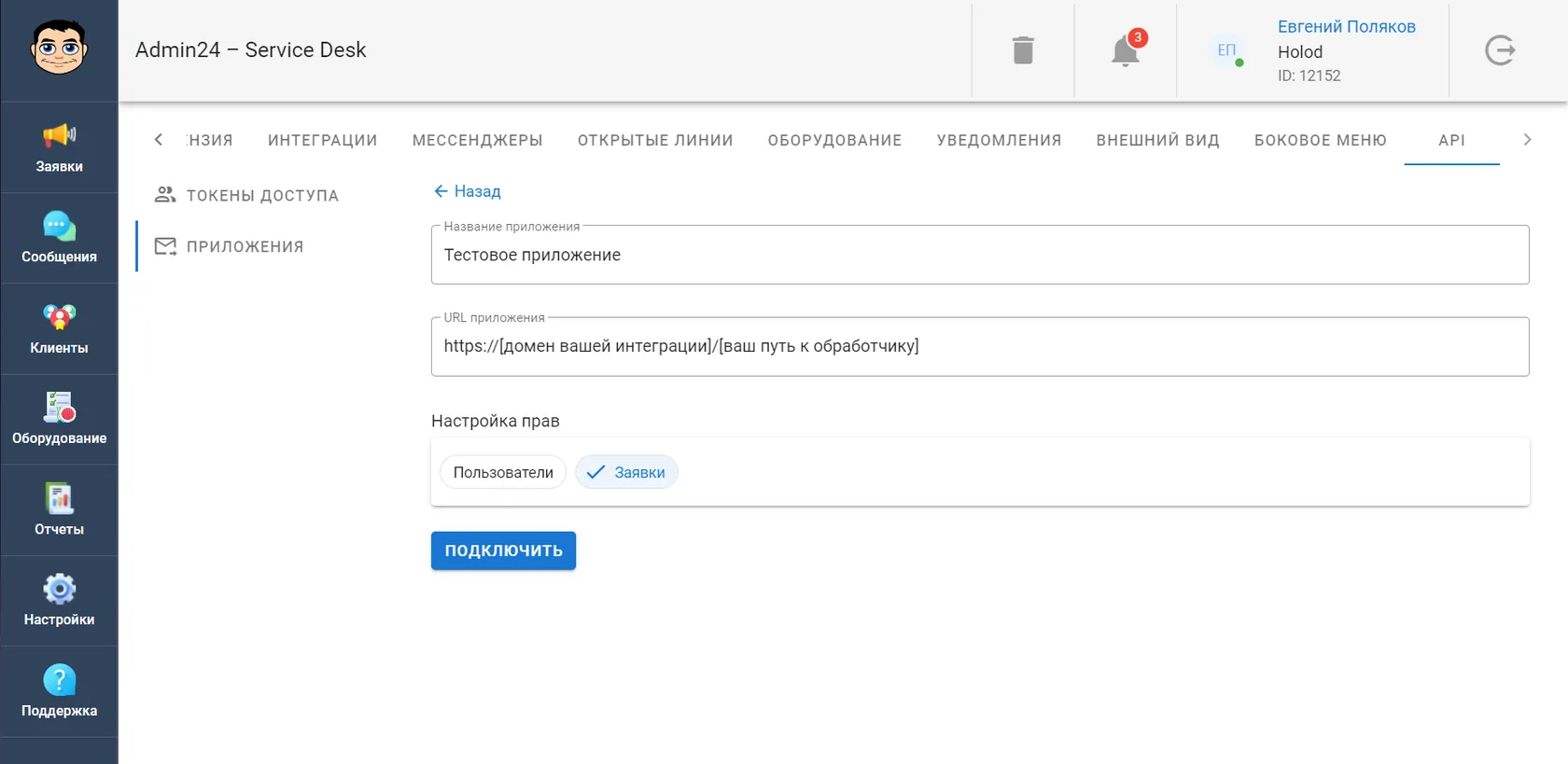
Task: Toggle the Пользователи permission chip
Action: 503,472
